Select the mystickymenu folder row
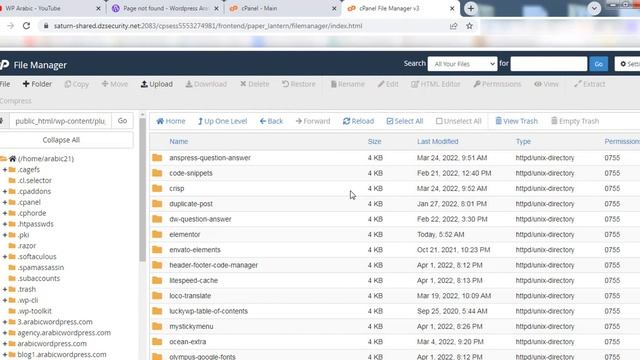Viewport: 640px width, 360px height. coord(395,327)
